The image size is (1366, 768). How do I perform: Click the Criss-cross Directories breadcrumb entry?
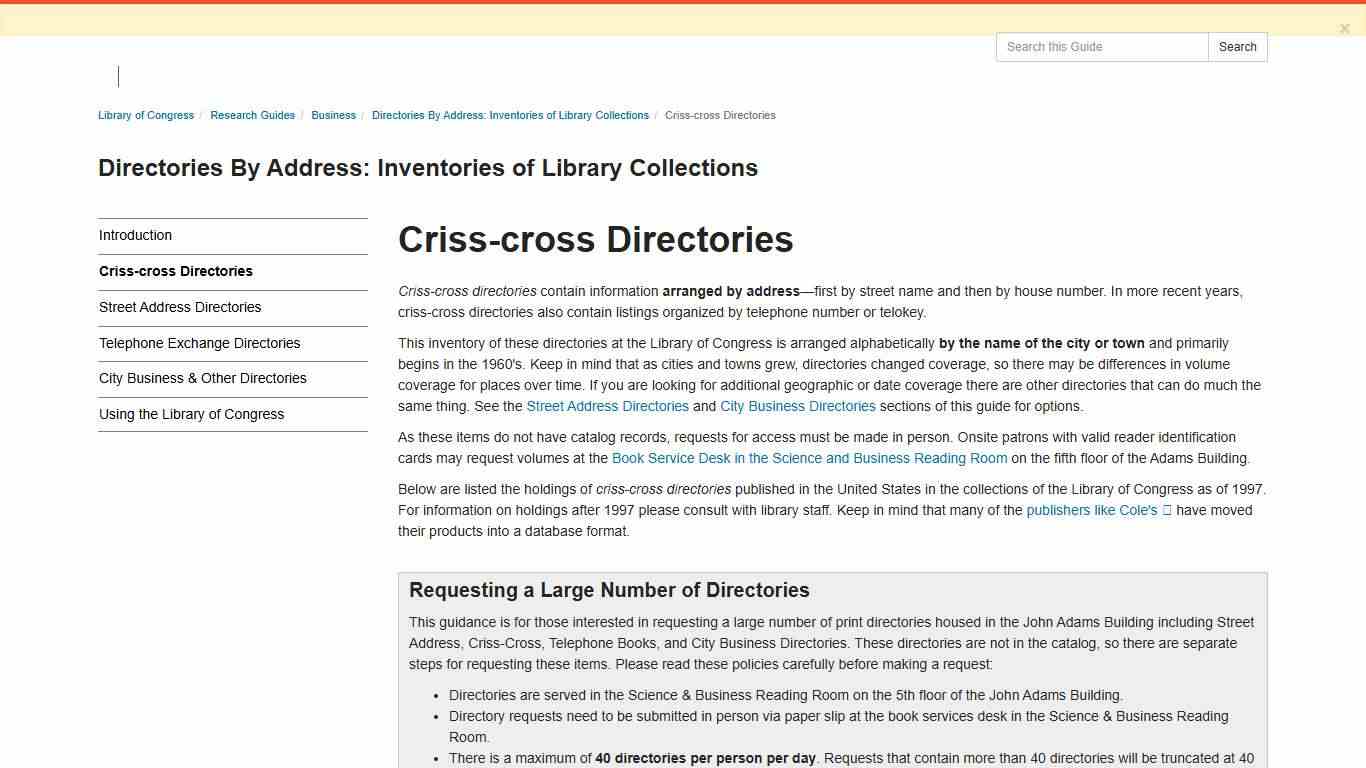coord(720,115)
